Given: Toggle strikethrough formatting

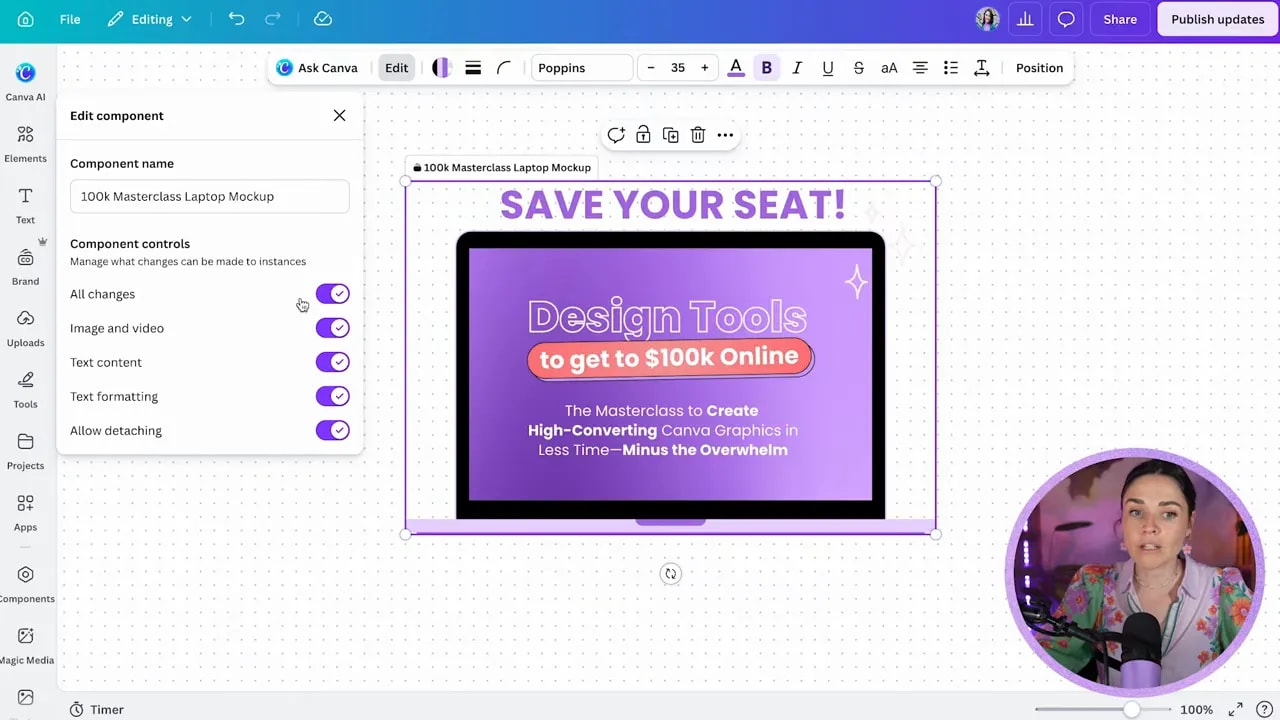Looking at the screenshot, I should [x=858, y=68].
